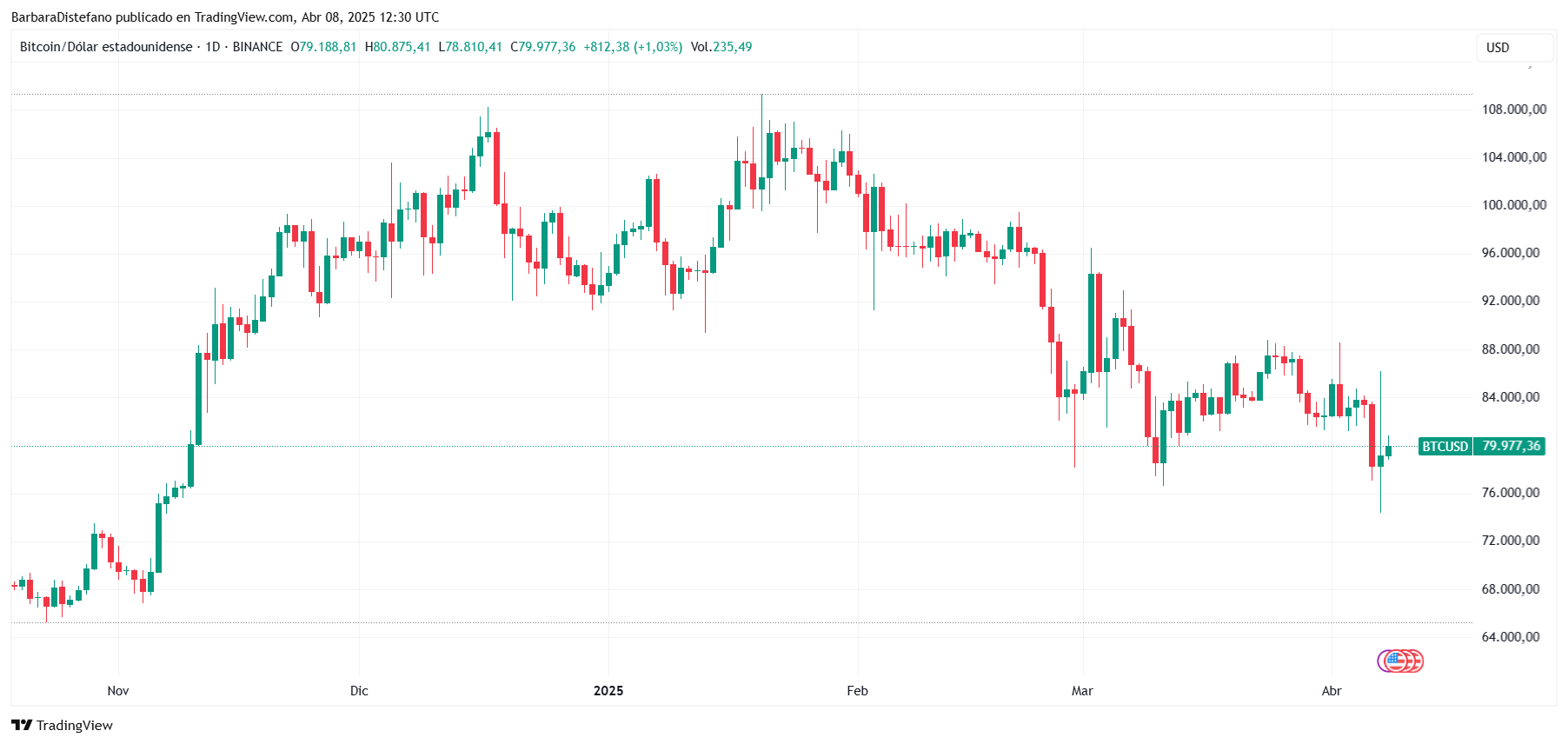Screen dimensions: 1568x744
Task: Click the 108.000,00 price axis label
Action: (1514, 110)
